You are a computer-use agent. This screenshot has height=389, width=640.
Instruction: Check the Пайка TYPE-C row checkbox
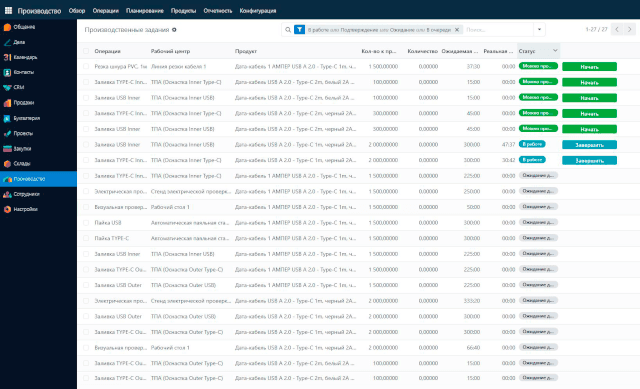click(86, 238)
